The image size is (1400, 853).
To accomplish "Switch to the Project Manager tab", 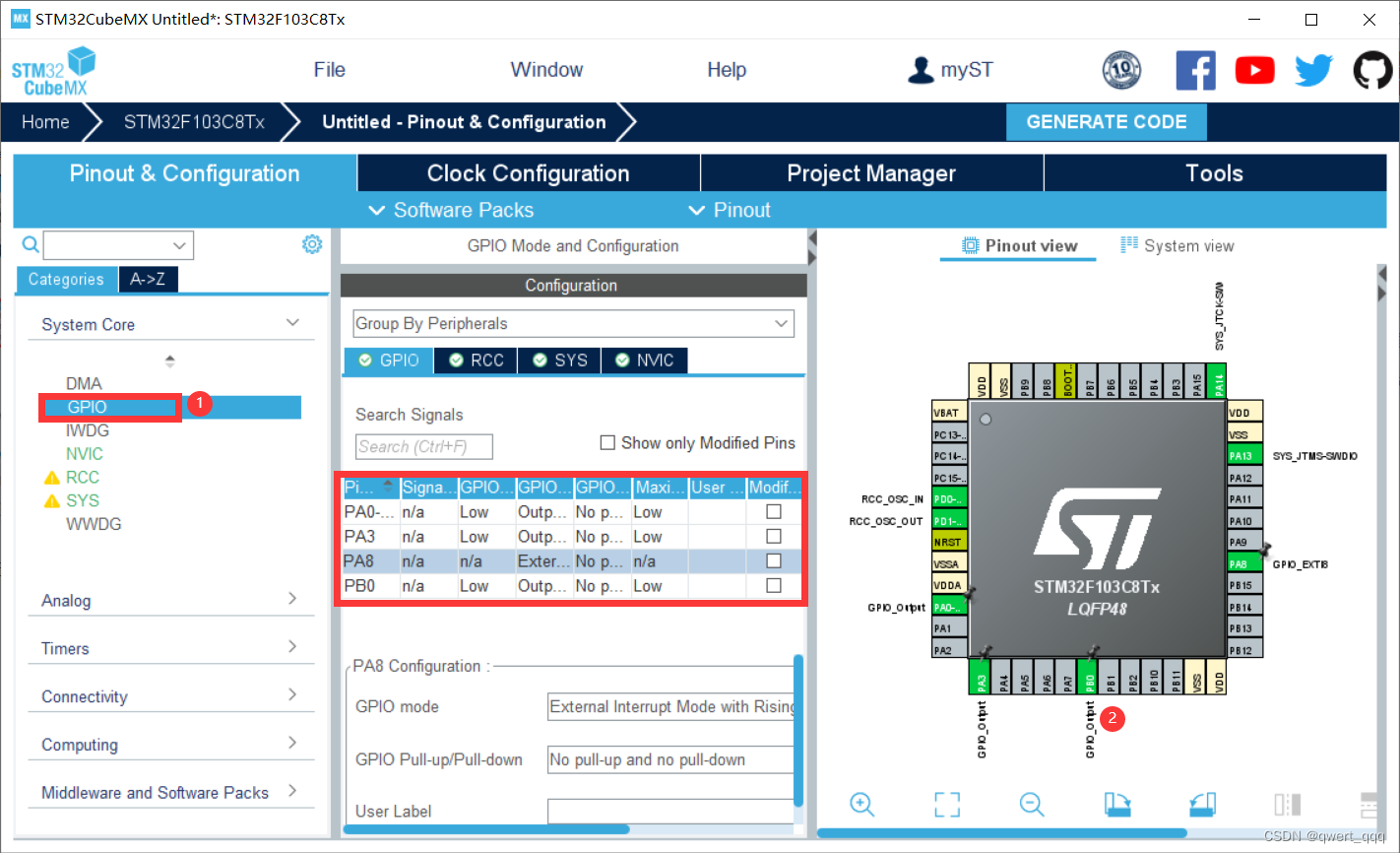I will pos(871,173).
